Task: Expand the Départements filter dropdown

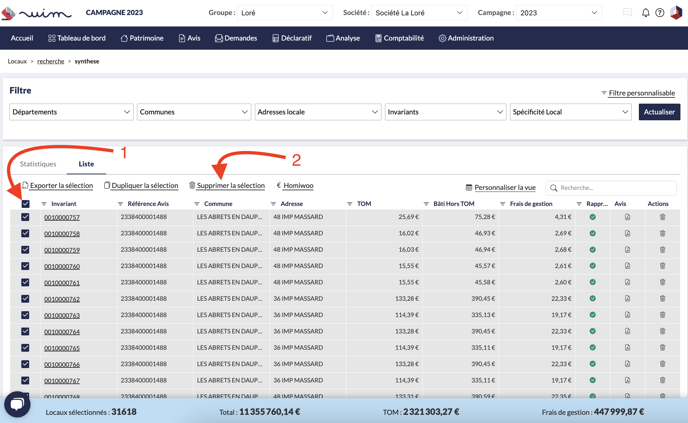Action: (x=71, y=112)
